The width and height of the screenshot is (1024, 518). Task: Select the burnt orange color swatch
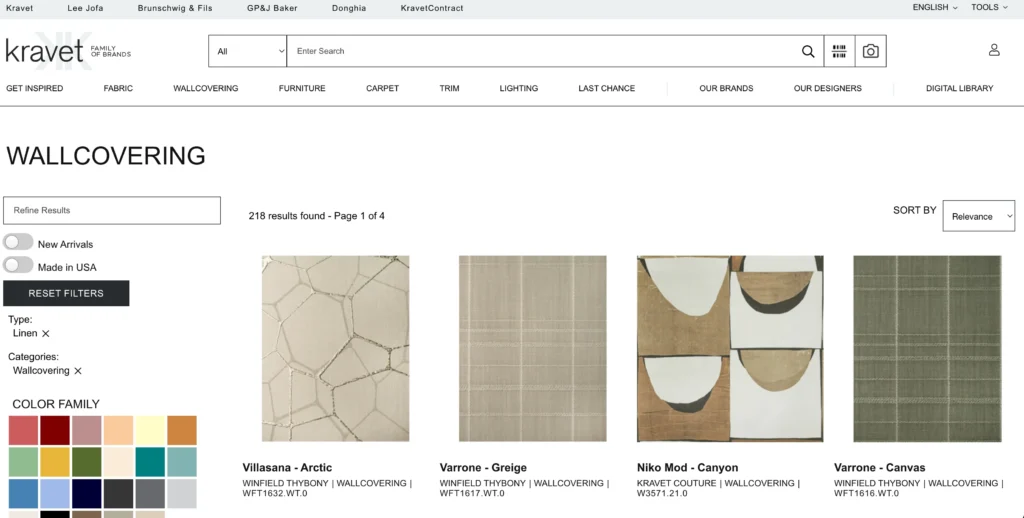[182, 430]
